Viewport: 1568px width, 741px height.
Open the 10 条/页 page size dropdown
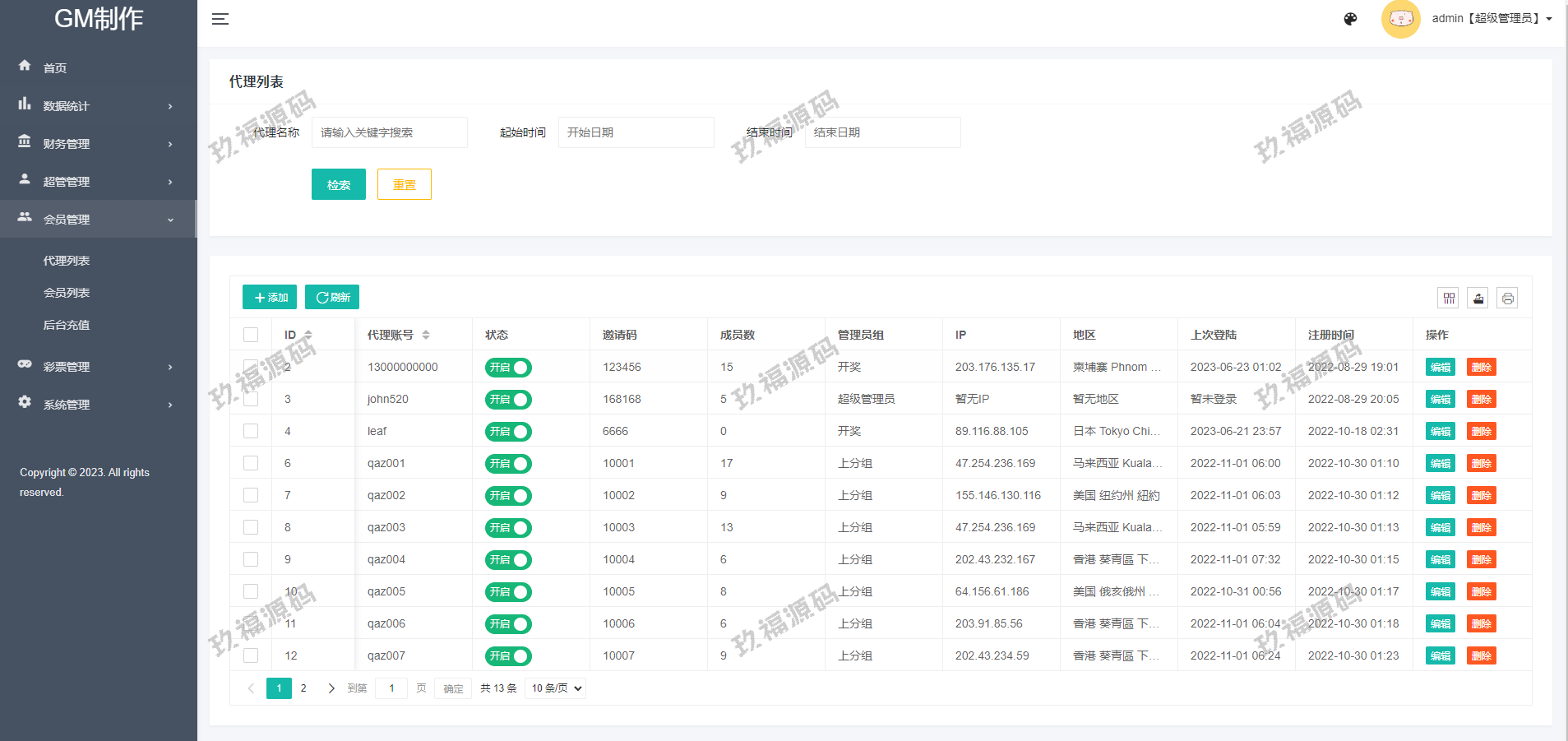(x=556, y=688)
